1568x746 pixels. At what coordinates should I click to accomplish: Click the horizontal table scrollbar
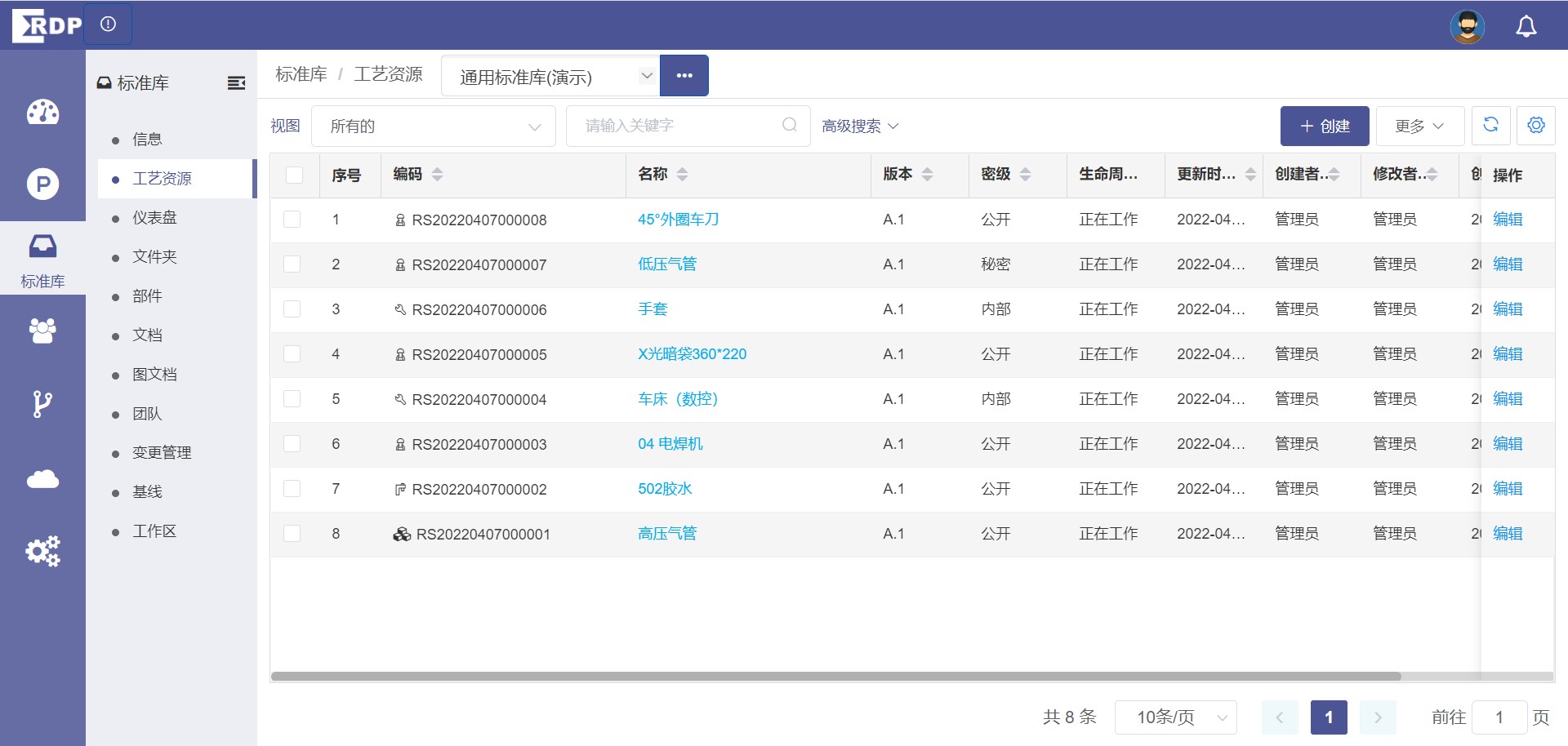tap(835, 676)
